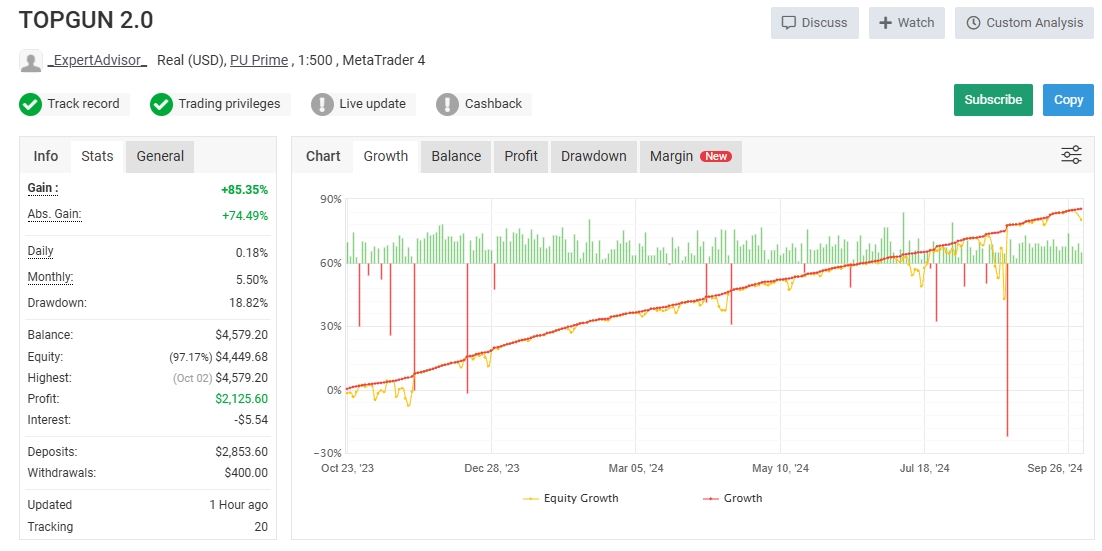Click the $2,125.60 profit value
The height and width of the screenshot is (551, 1102).
[x=242, y=399]
